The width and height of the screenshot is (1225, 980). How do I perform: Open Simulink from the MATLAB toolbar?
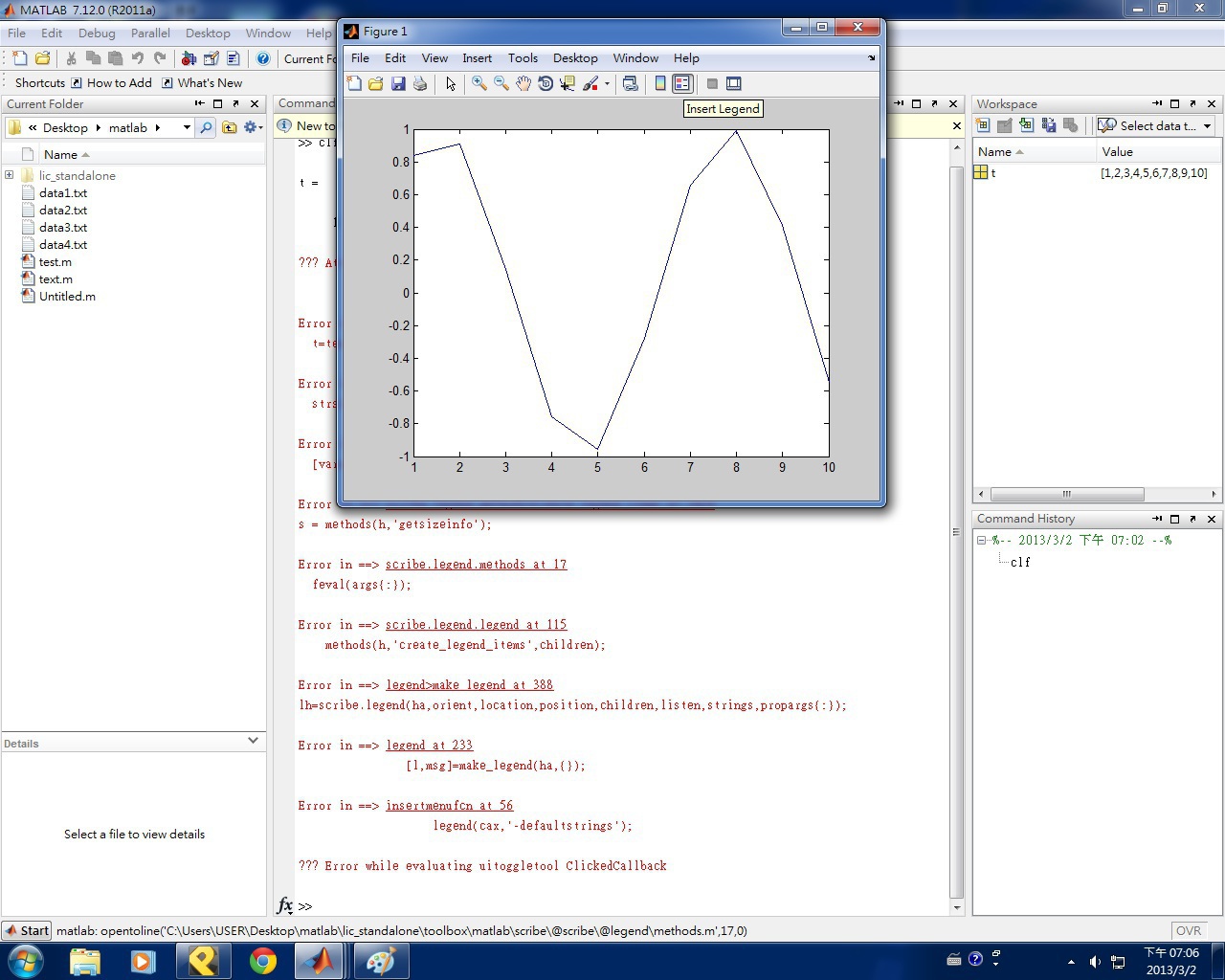189,59
